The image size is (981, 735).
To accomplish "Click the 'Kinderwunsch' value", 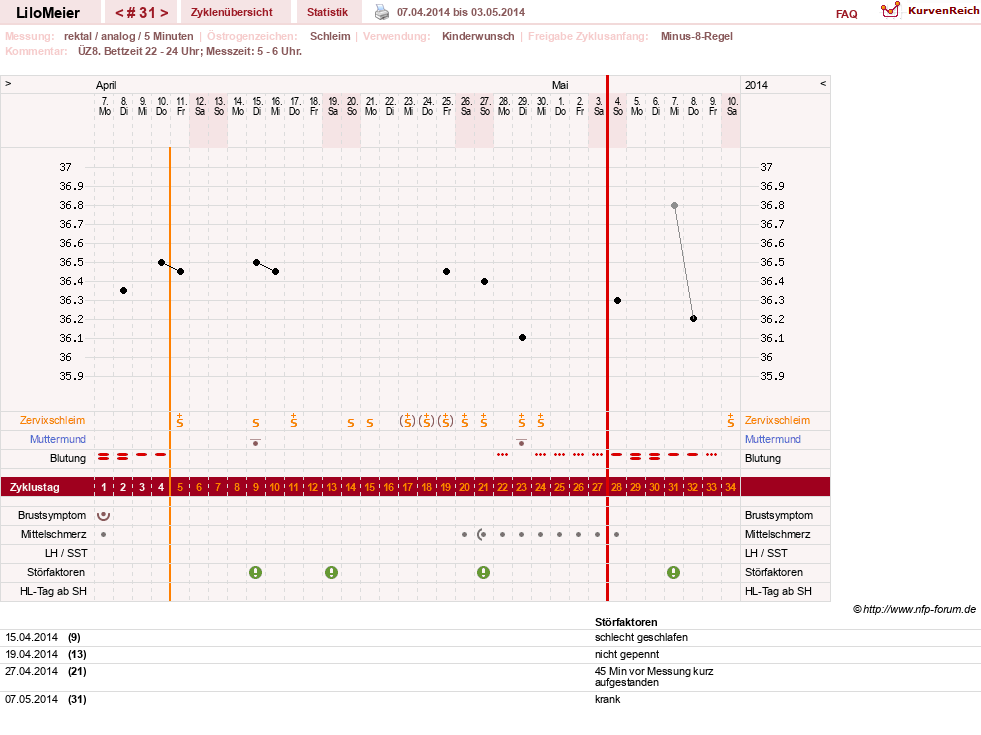I will 478,36.
